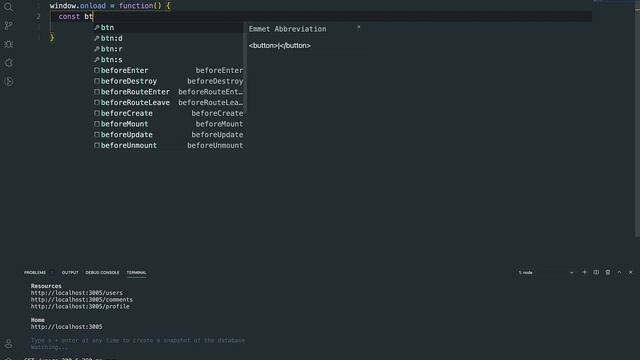Add a new terminal with plus icon
The image size is (640, 360).
pyautogui.click(x=584, y=272)
